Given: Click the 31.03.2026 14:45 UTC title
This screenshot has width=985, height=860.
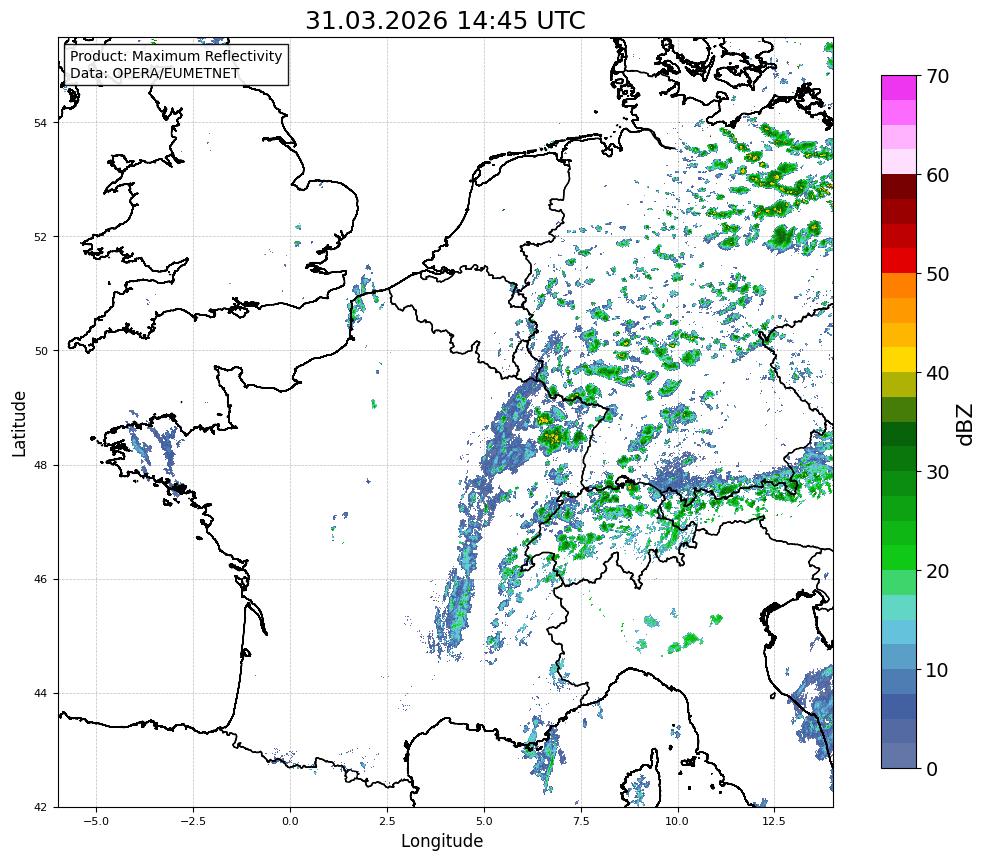Looking at the screenshot, I should (x=445, y=21).
